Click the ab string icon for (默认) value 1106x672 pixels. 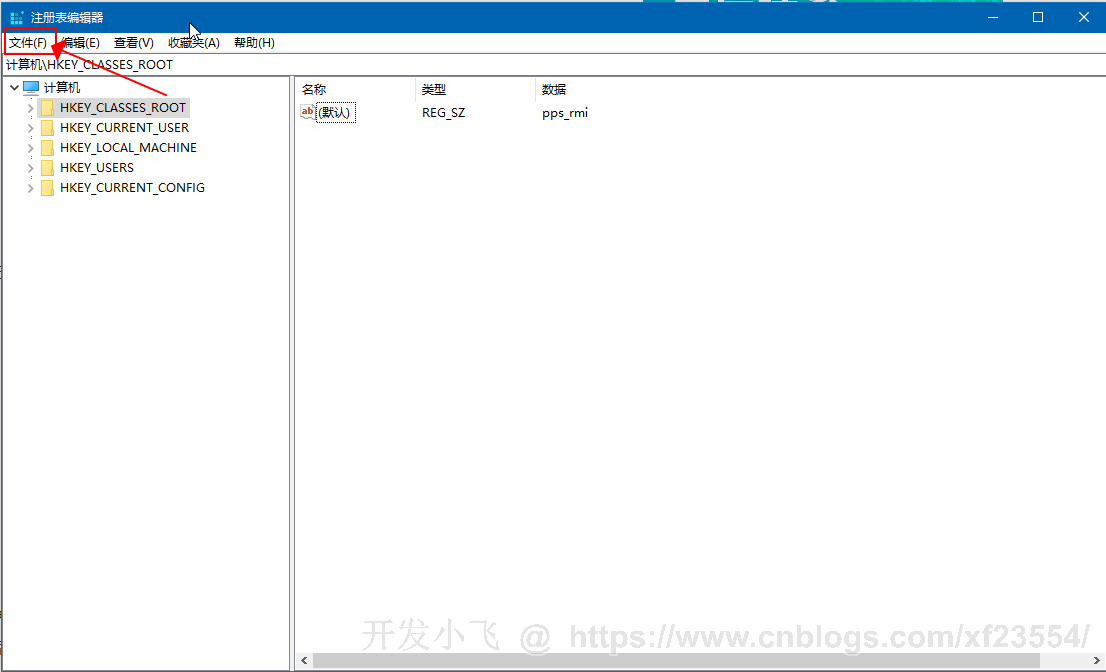coord(307,113)
